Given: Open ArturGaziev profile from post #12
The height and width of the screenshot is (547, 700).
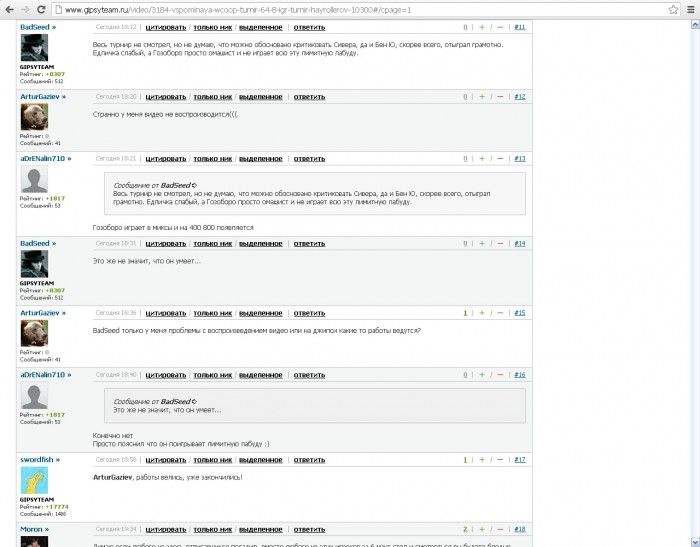Looking at the screenshot, I should [43, 97].
